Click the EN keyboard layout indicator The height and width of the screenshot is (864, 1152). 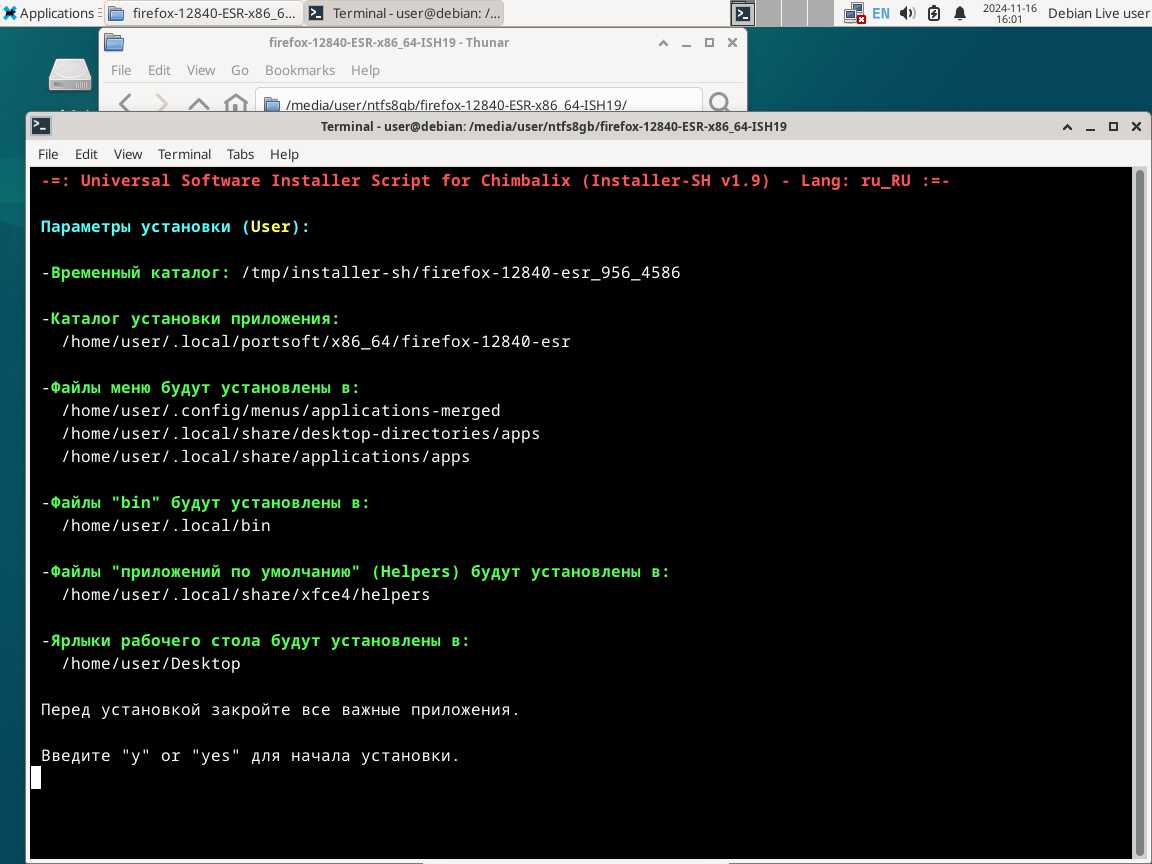click(880, 13)
